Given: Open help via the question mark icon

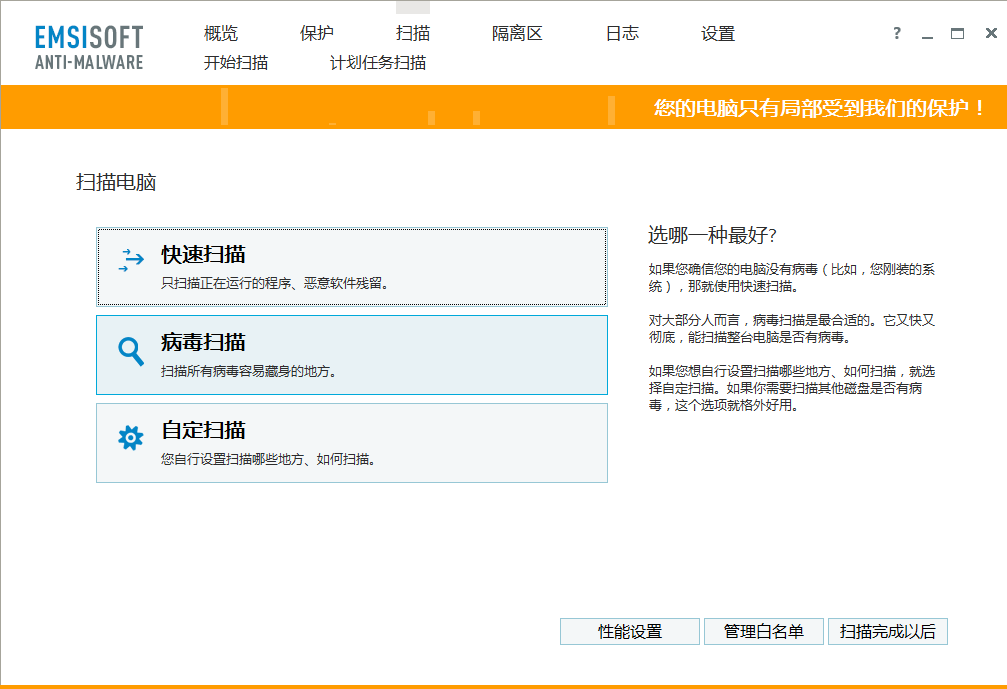Looking at the screenshot, I should pyautogui.click(x=897, y=33).
